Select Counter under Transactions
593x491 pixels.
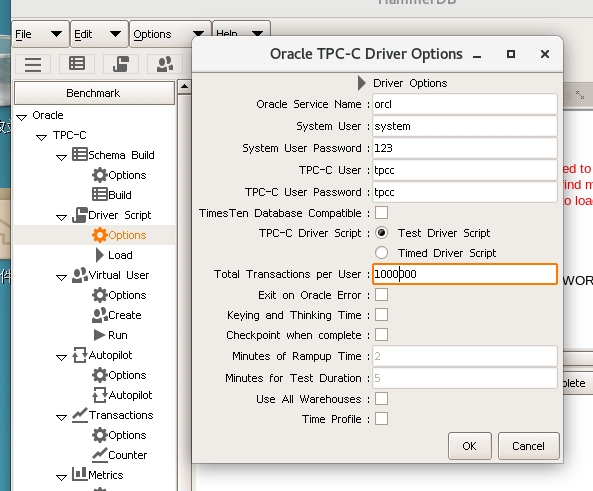point(127,455)
